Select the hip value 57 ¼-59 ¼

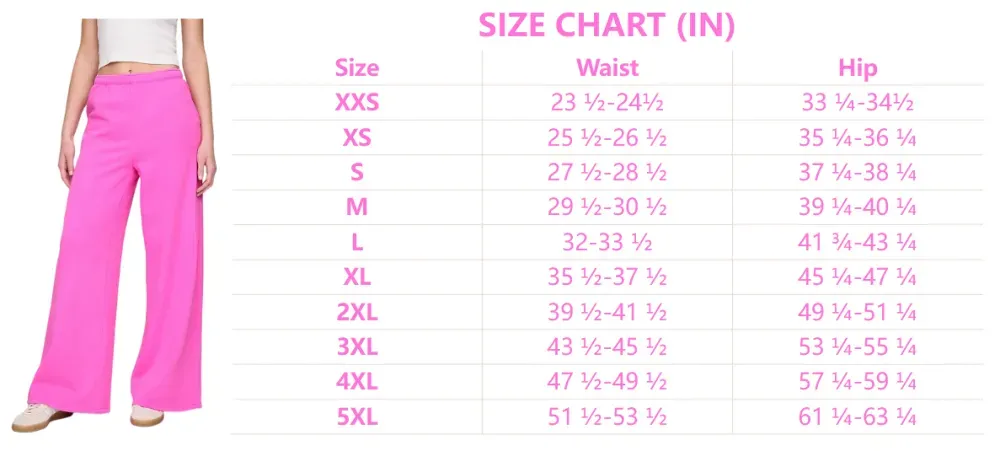click(x=858, y=382)
